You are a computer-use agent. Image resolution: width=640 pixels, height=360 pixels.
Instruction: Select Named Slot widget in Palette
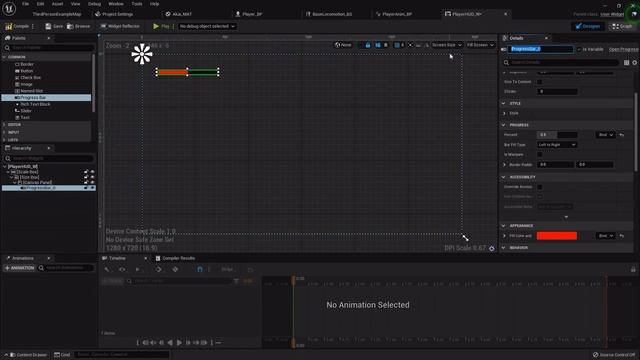tap(29, 91)
